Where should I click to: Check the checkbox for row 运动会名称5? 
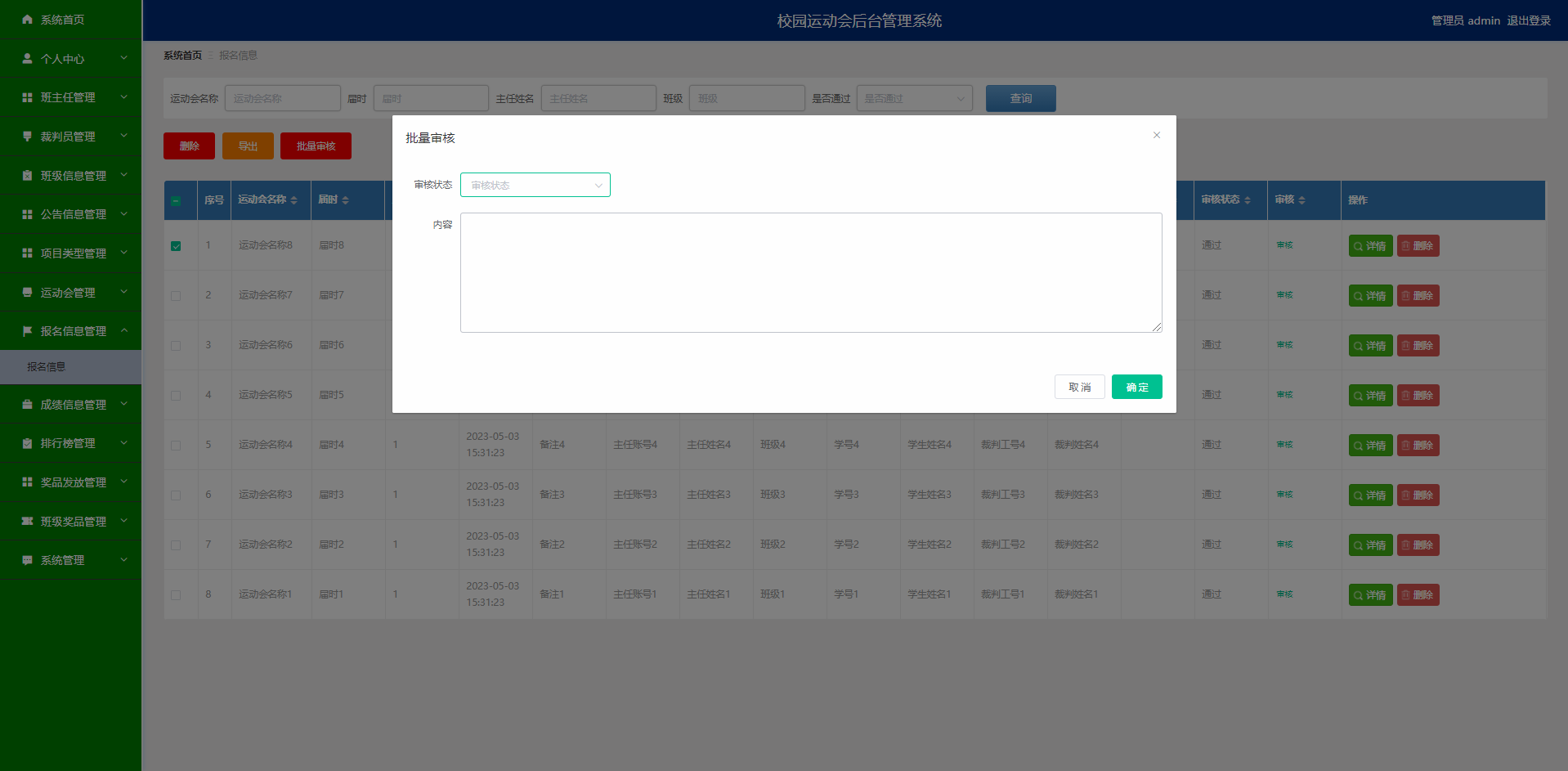point(176,396)
